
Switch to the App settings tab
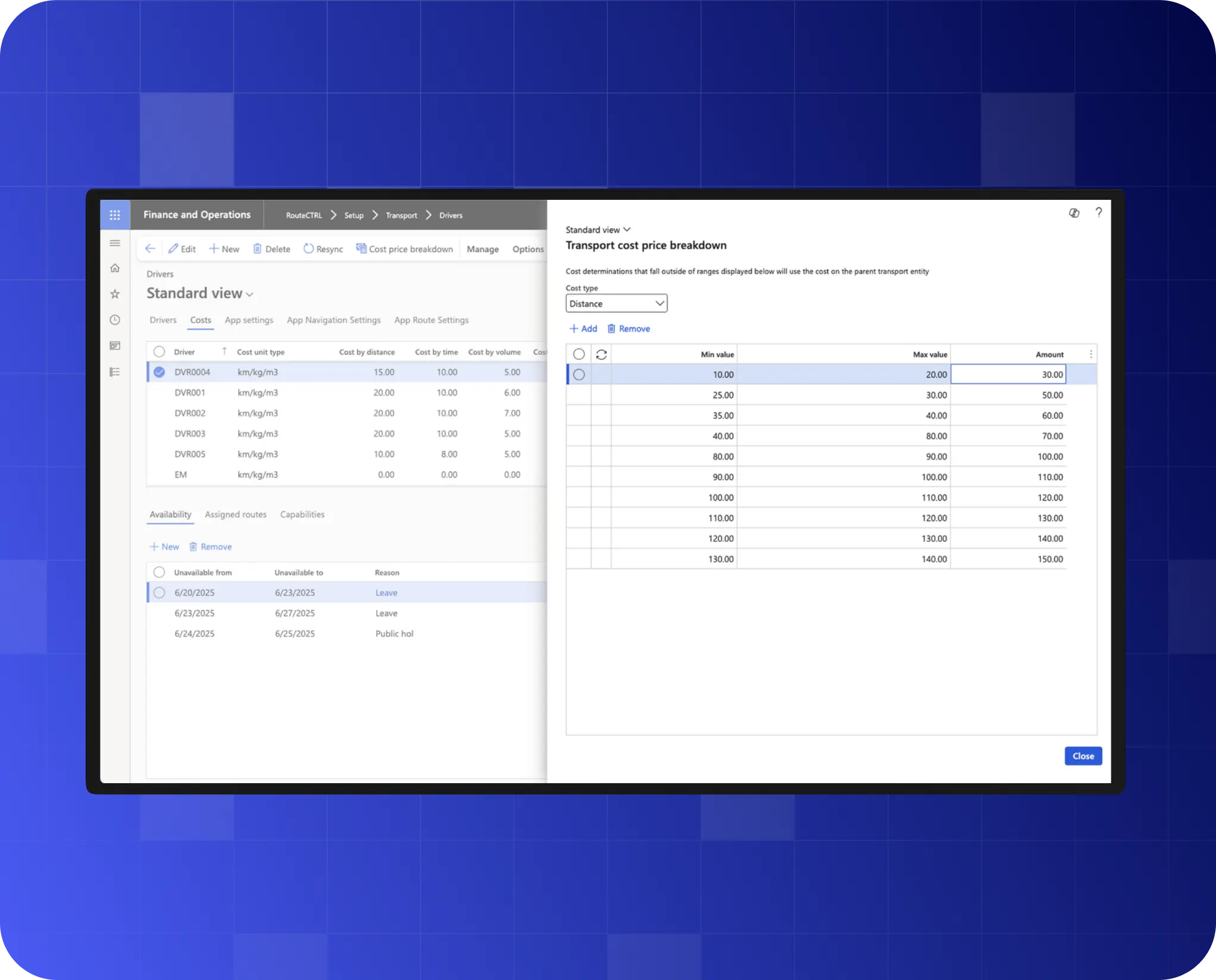[x=249, y=320]
